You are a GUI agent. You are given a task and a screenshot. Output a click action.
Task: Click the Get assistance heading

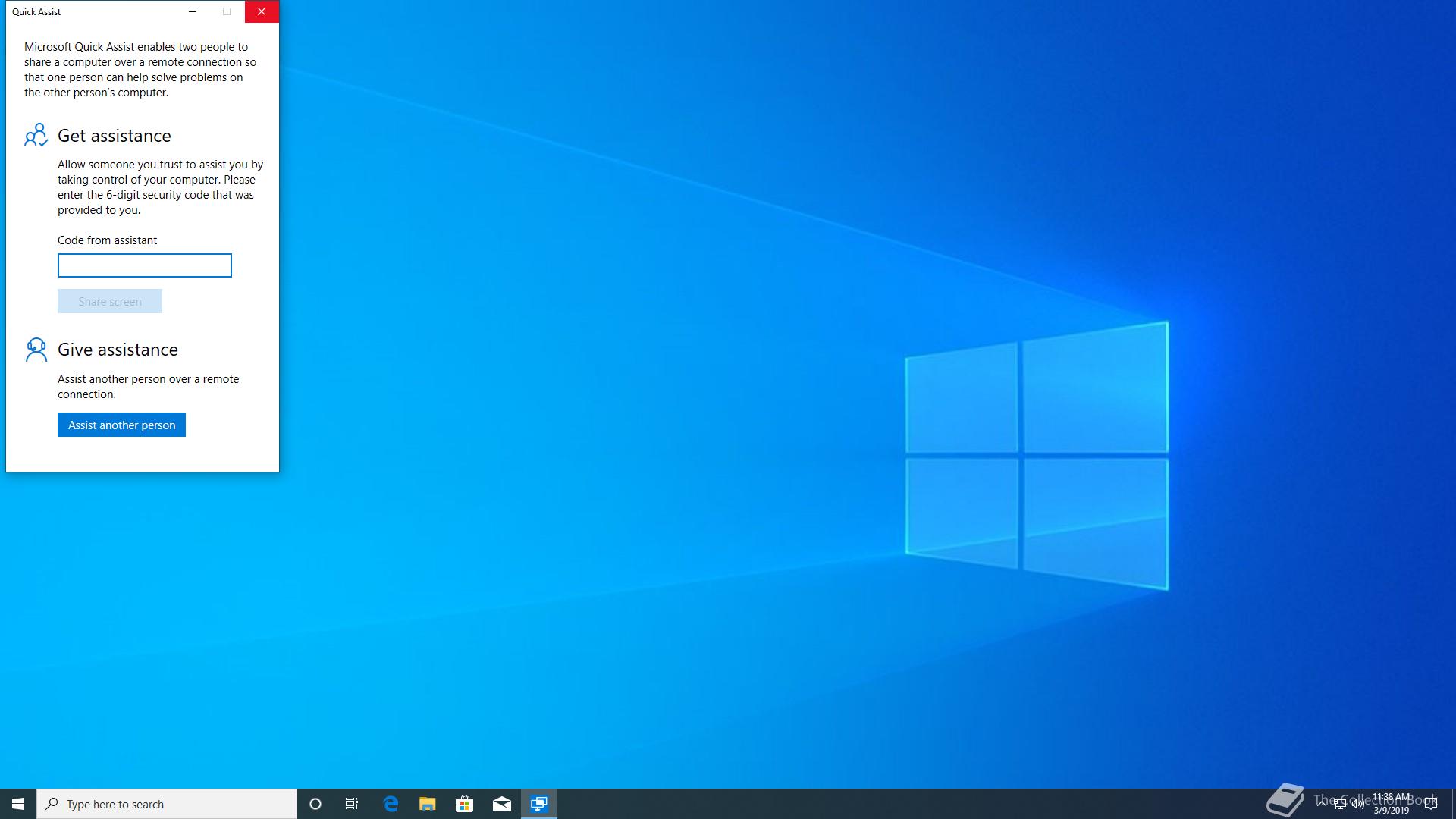point(115,136)
